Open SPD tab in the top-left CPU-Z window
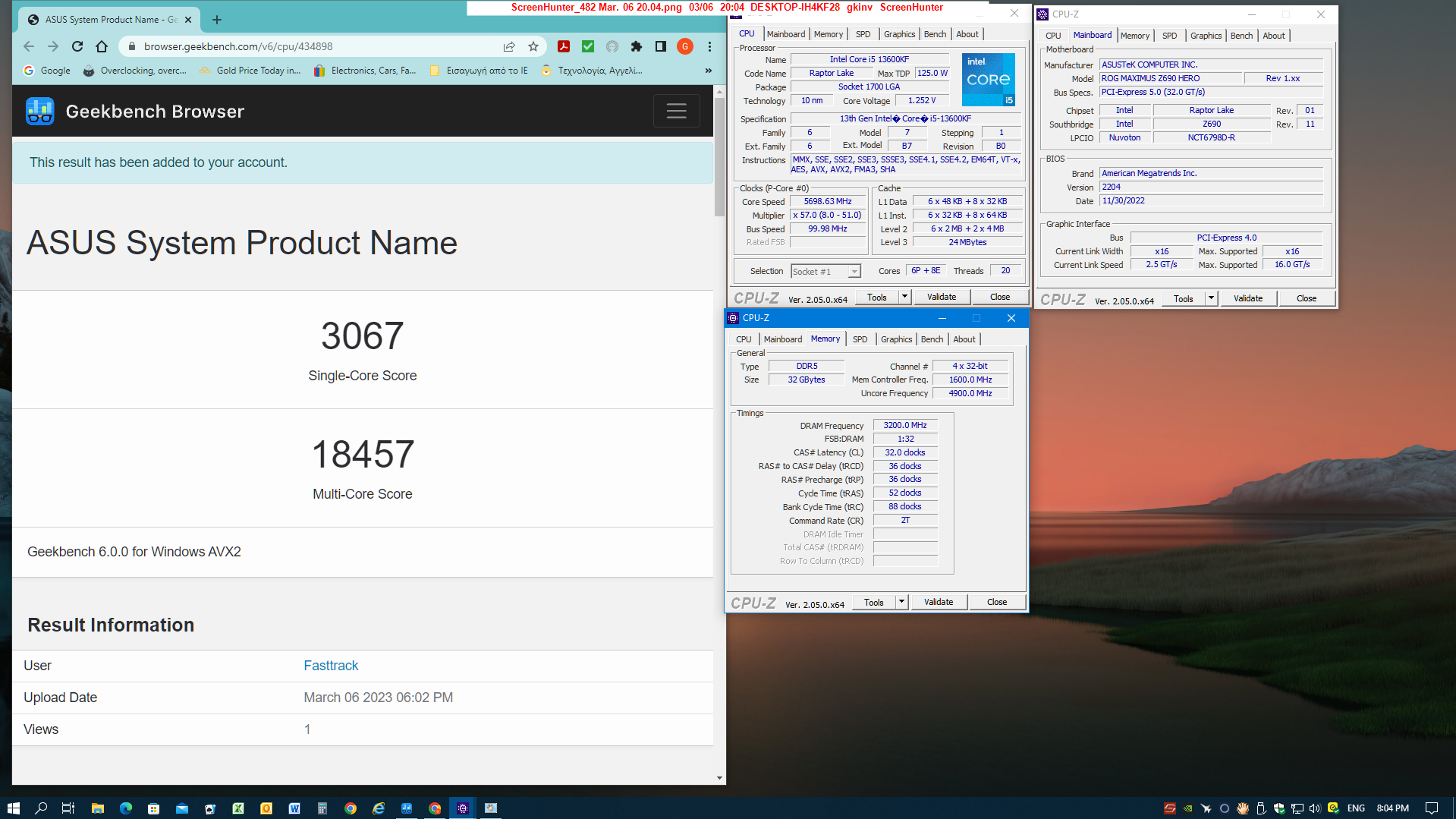This screenshot has width=1456, height=819. pyautogui.click(x=863, y=34)
